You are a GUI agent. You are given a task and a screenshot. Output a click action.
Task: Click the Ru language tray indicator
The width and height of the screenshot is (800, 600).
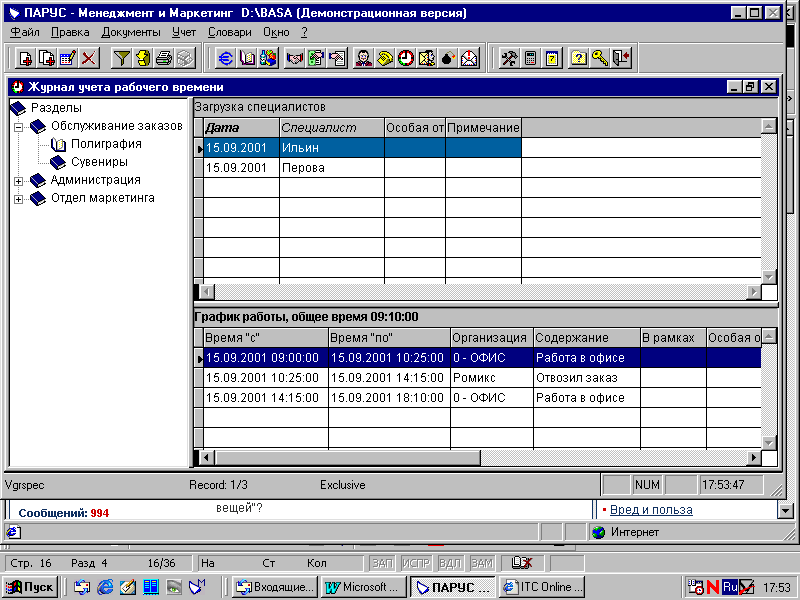click(x=730, y=587)
